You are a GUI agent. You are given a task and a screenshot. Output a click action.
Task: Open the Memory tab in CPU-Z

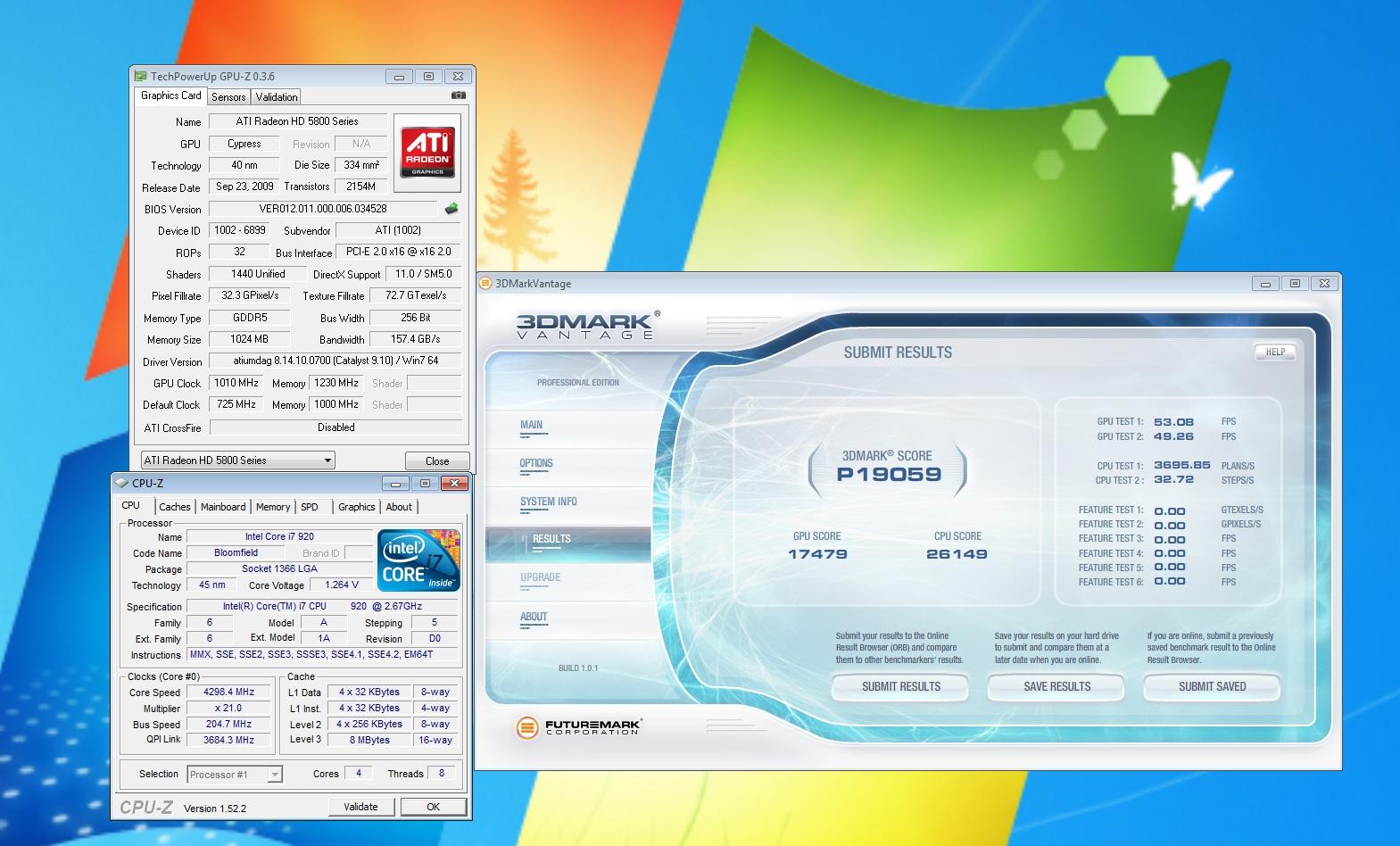pos(273,507)
